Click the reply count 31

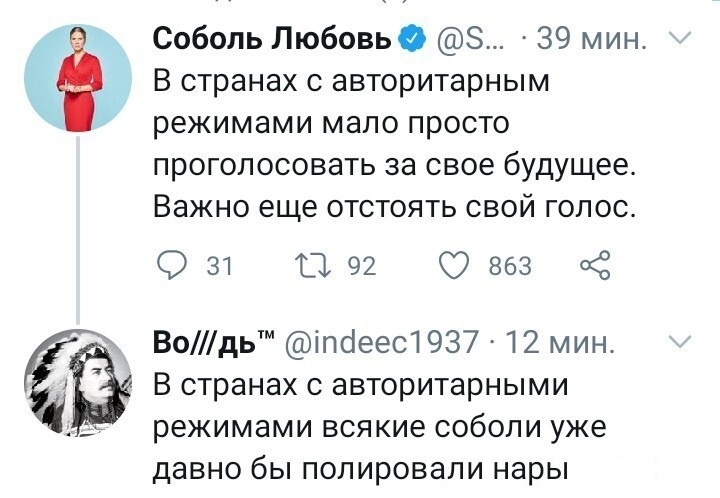tap(220, 266)
